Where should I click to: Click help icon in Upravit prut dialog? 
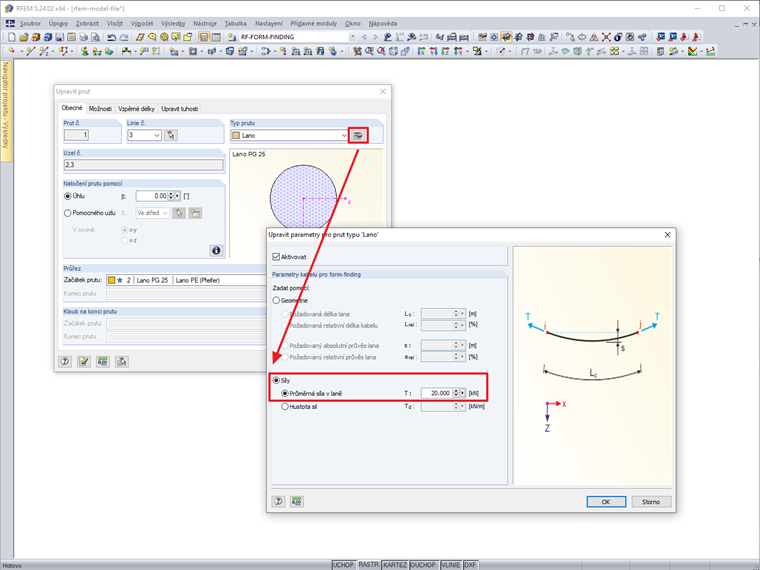65,362
